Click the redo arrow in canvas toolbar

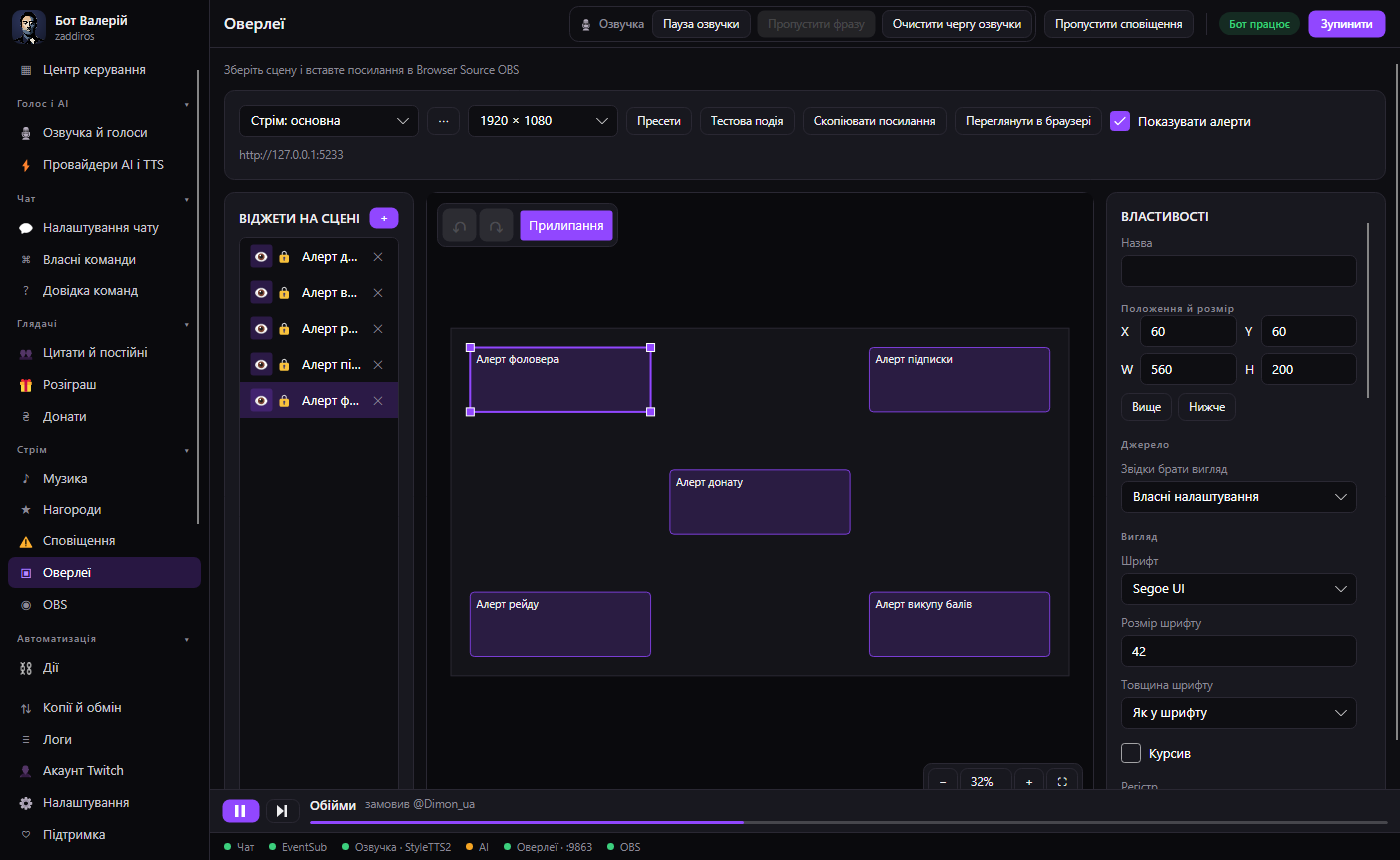coord(496,226)
